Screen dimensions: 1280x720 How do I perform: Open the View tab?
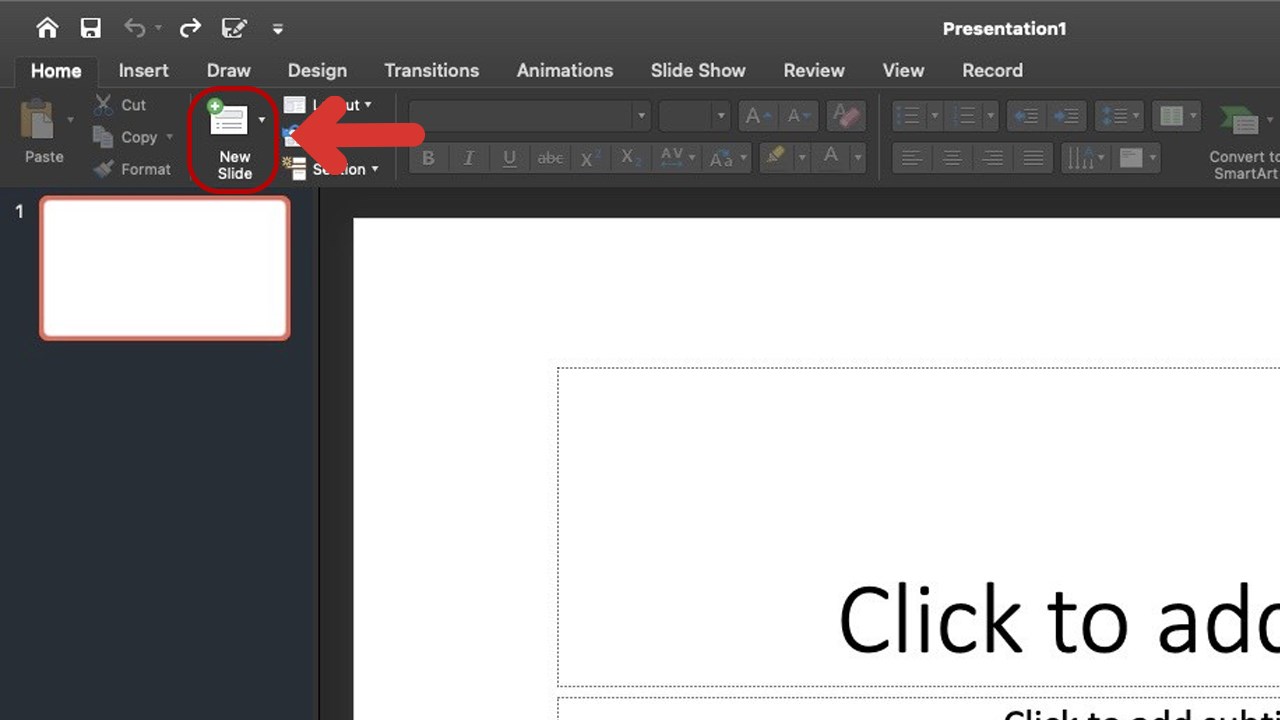click(903, 70)
